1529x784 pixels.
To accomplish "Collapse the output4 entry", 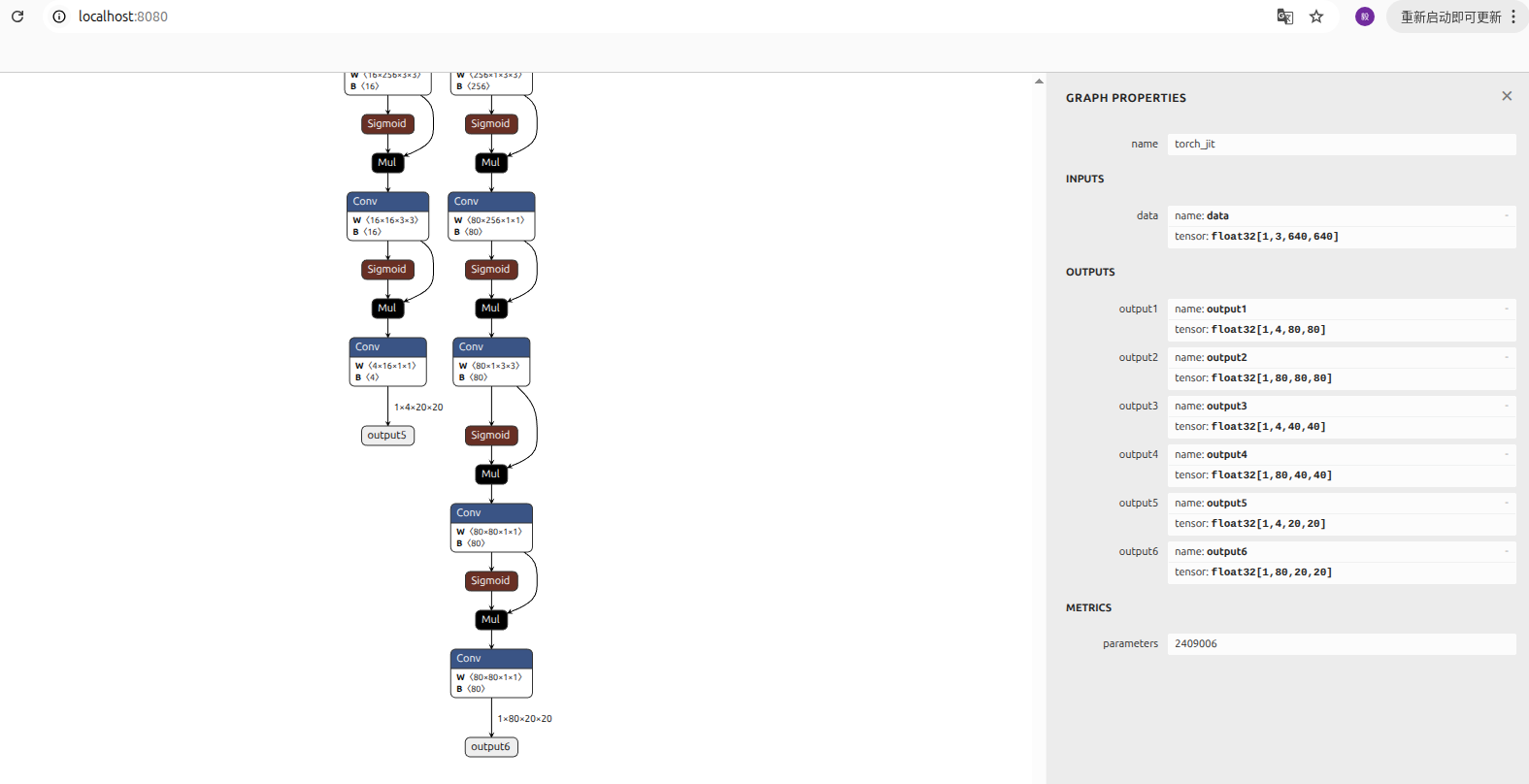I will pyautogui.click(x=1507, y=454).
